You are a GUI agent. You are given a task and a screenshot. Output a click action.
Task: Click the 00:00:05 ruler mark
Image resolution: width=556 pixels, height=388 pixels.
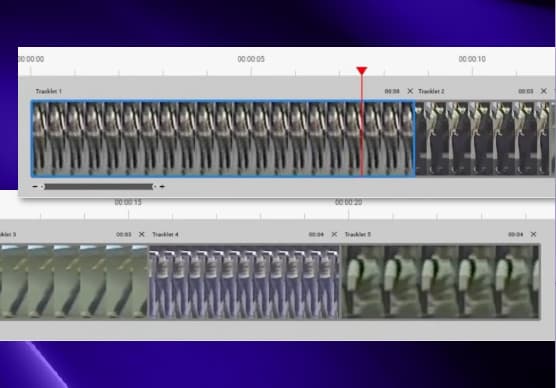pyautogui.click(x=251, y=59)
